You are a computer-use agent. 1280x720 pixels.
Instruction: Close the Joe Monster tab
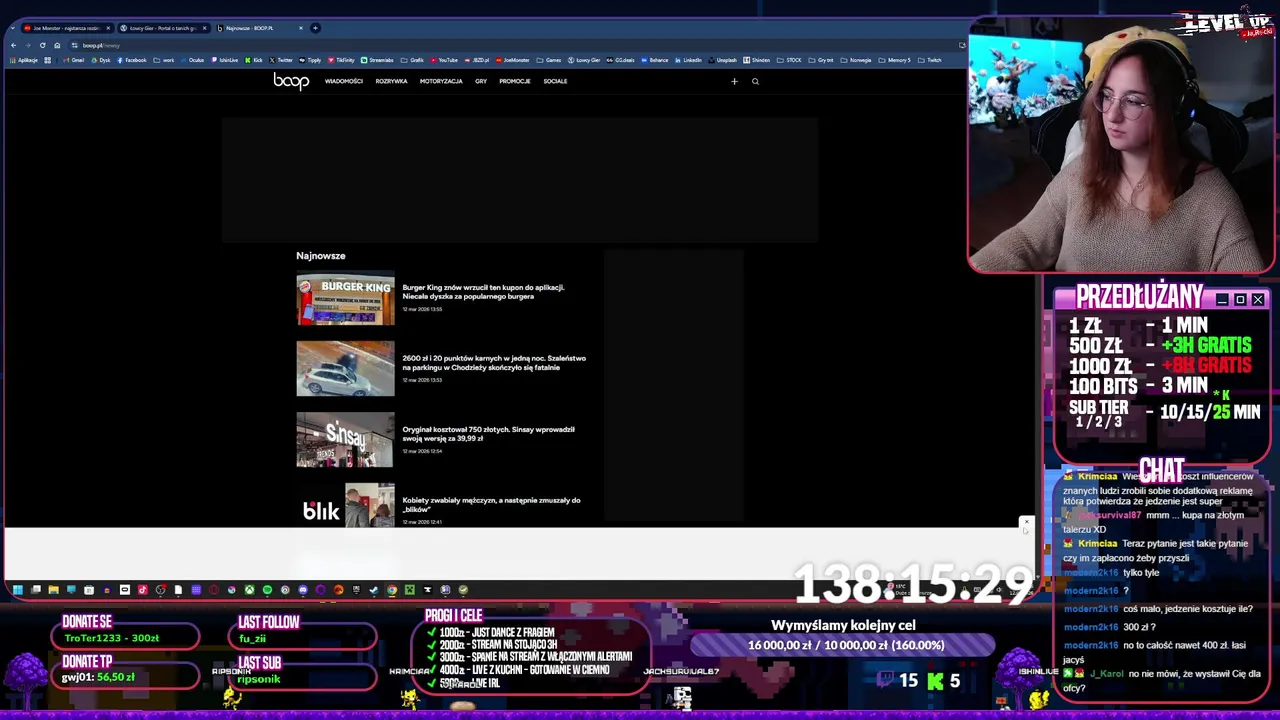point(108,28)
